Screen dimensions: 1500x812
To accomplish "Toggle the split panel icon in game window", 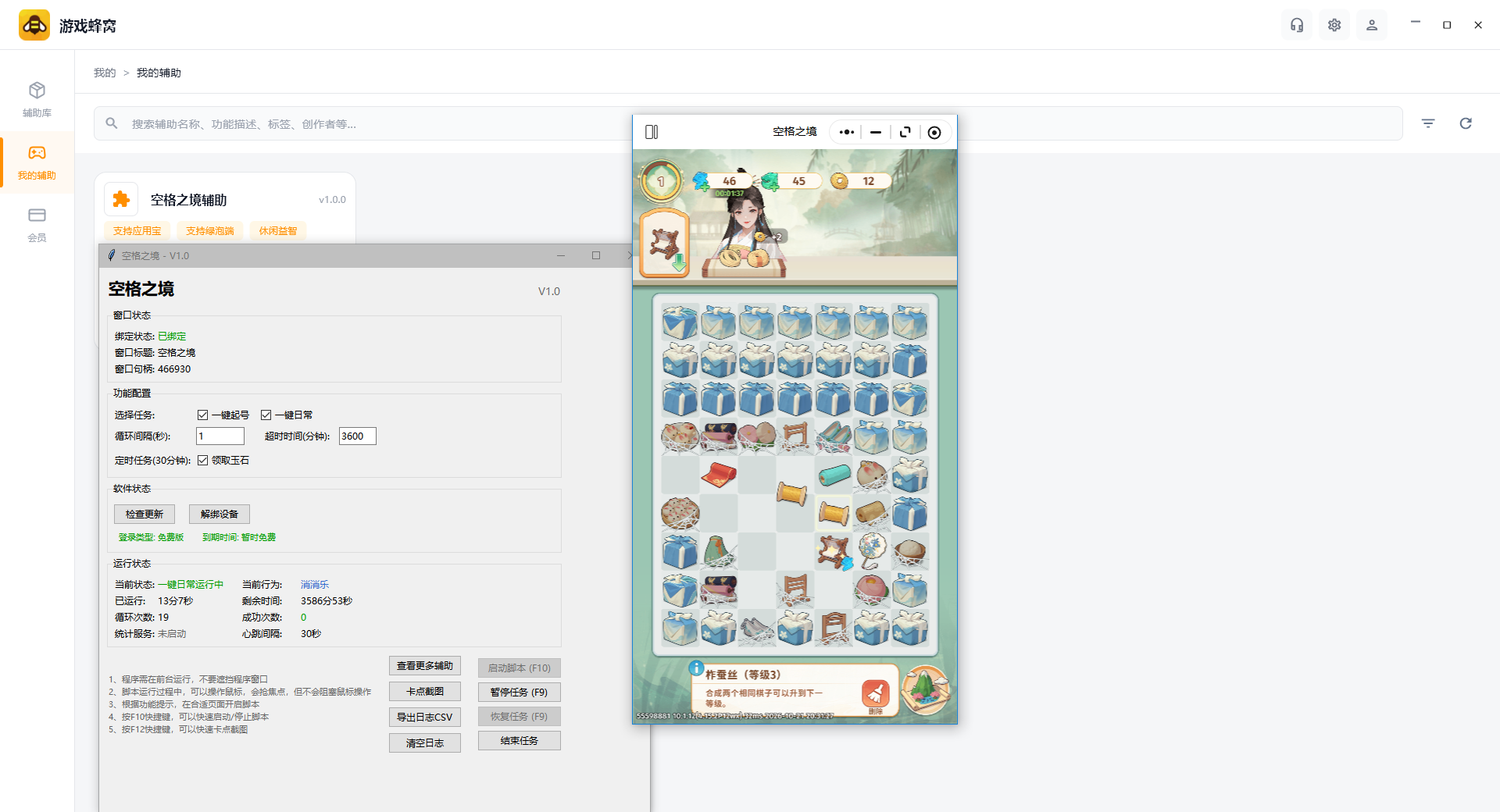I will coord(652,132).
